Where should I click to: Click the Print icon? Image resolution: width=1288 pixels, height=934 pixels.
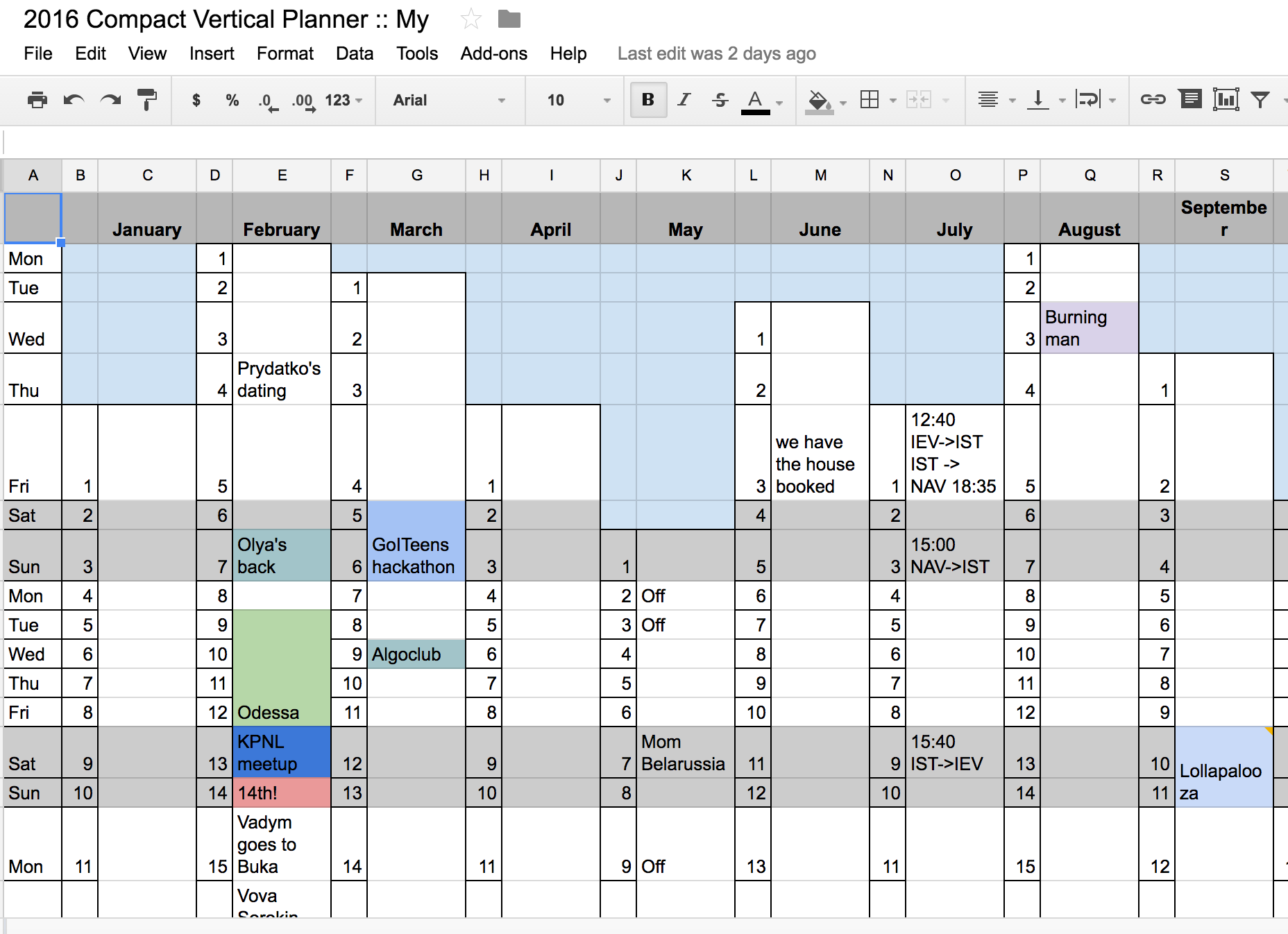click(37, 100)
